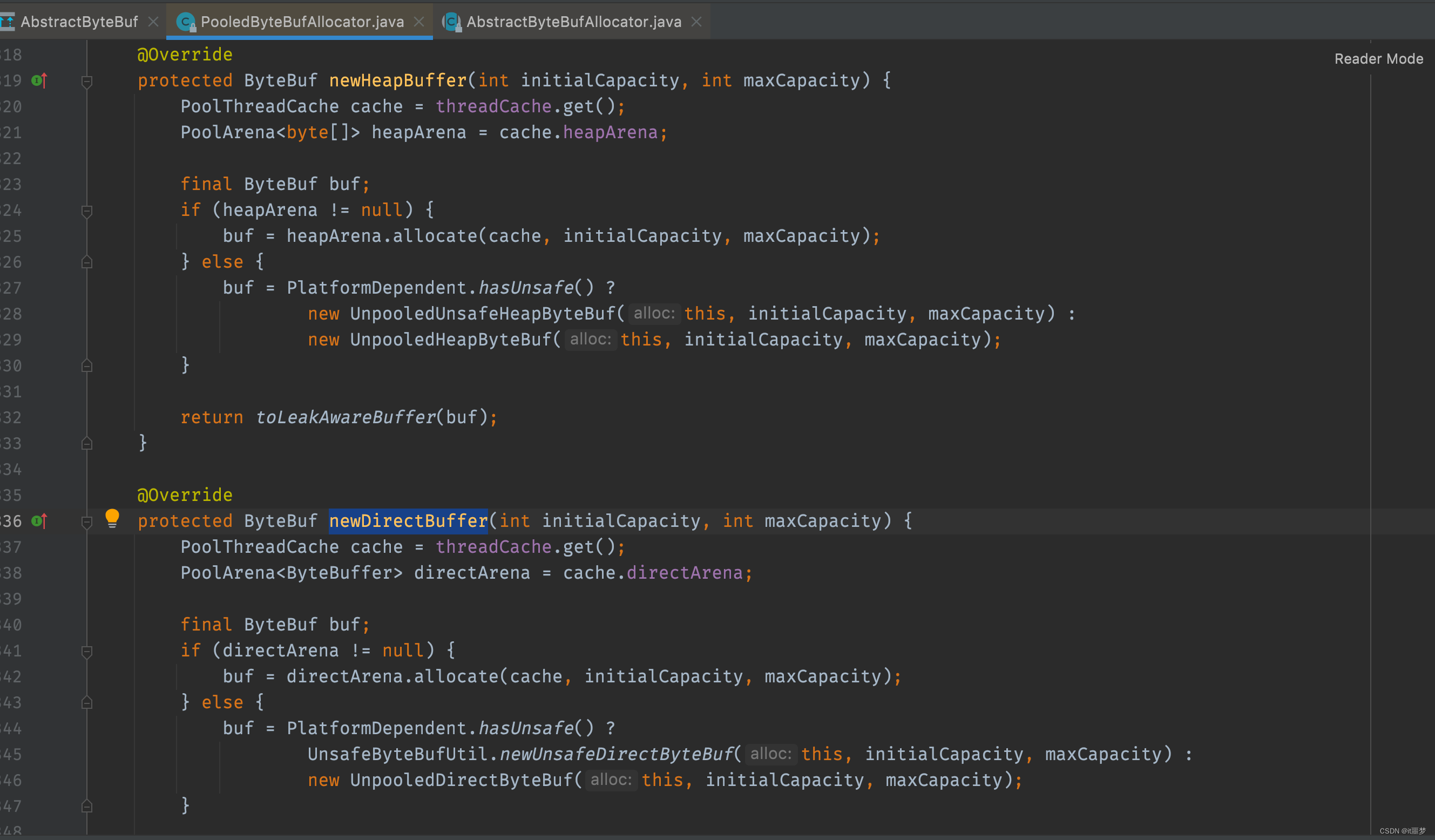Click the newUnsafeDirectByteBuf method call
Viewport: 1435px width, 840px height.
(616, 754)
